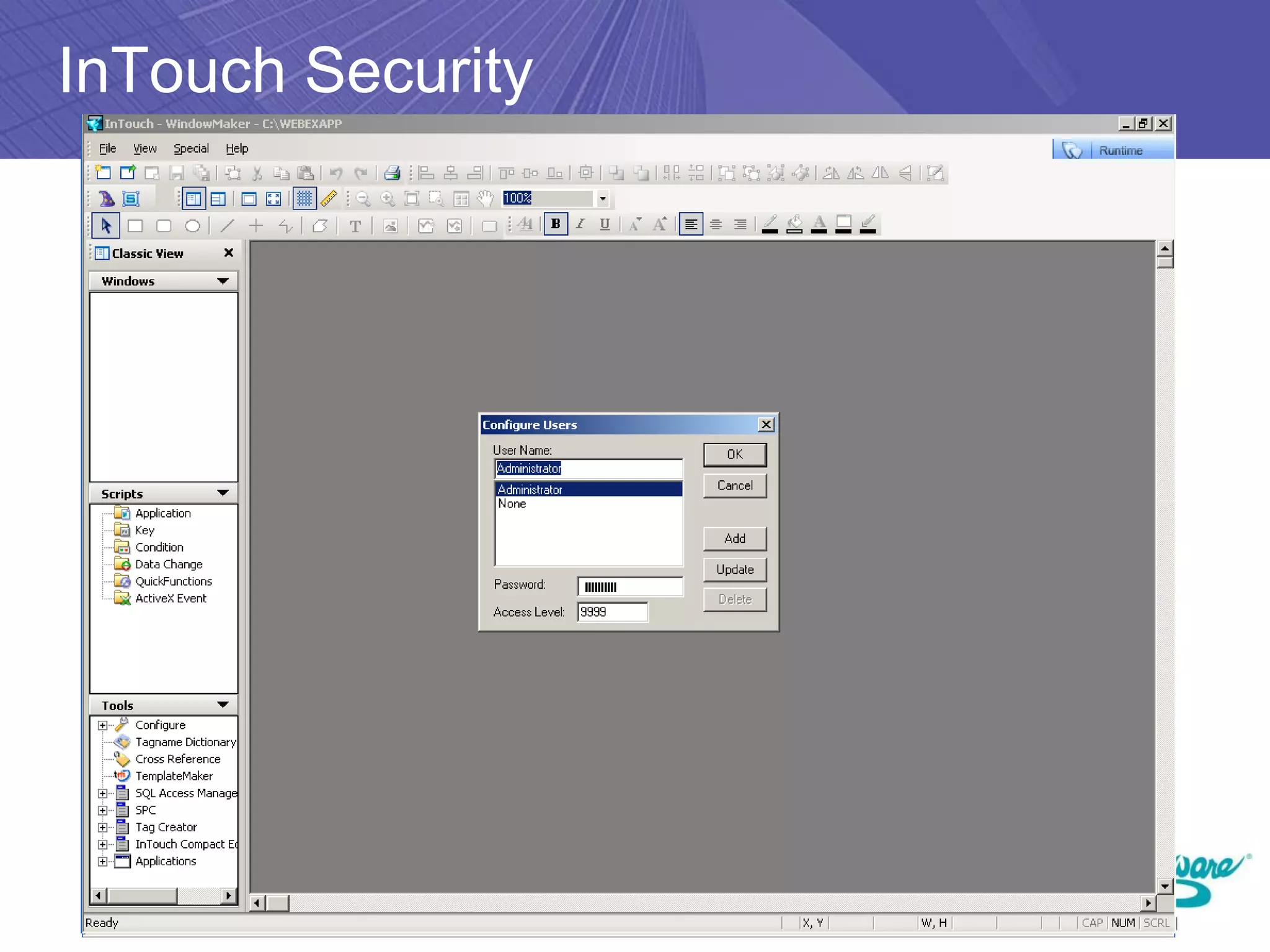Open the Line Color swatch

pos(770,224)
